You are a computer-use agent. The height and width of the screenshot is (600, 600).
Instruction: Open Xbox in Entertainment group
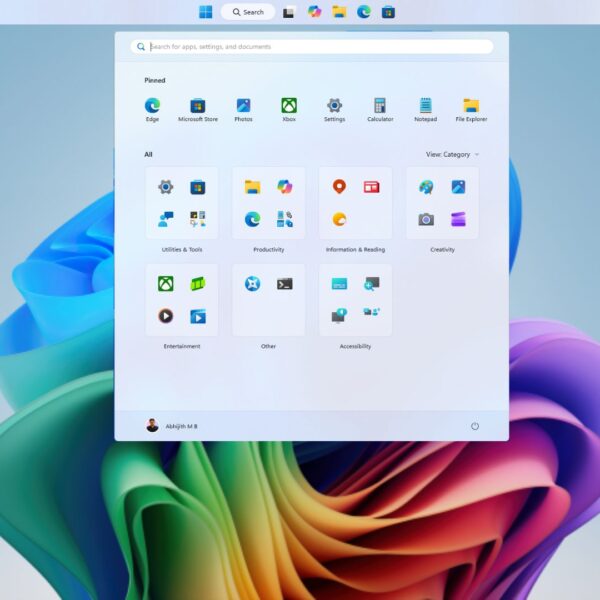pos(166,284)
